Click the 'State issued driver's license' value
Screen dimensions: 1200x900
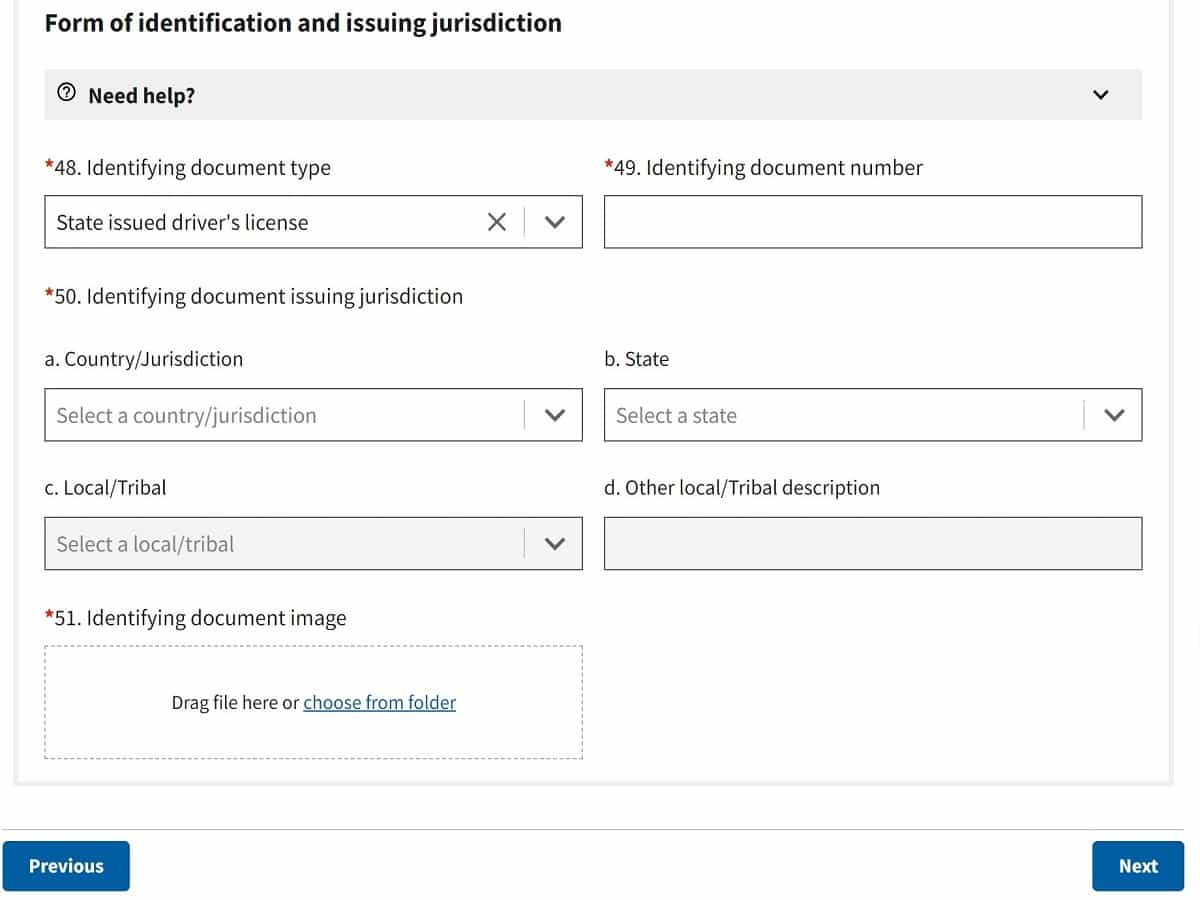pos(182,222)
